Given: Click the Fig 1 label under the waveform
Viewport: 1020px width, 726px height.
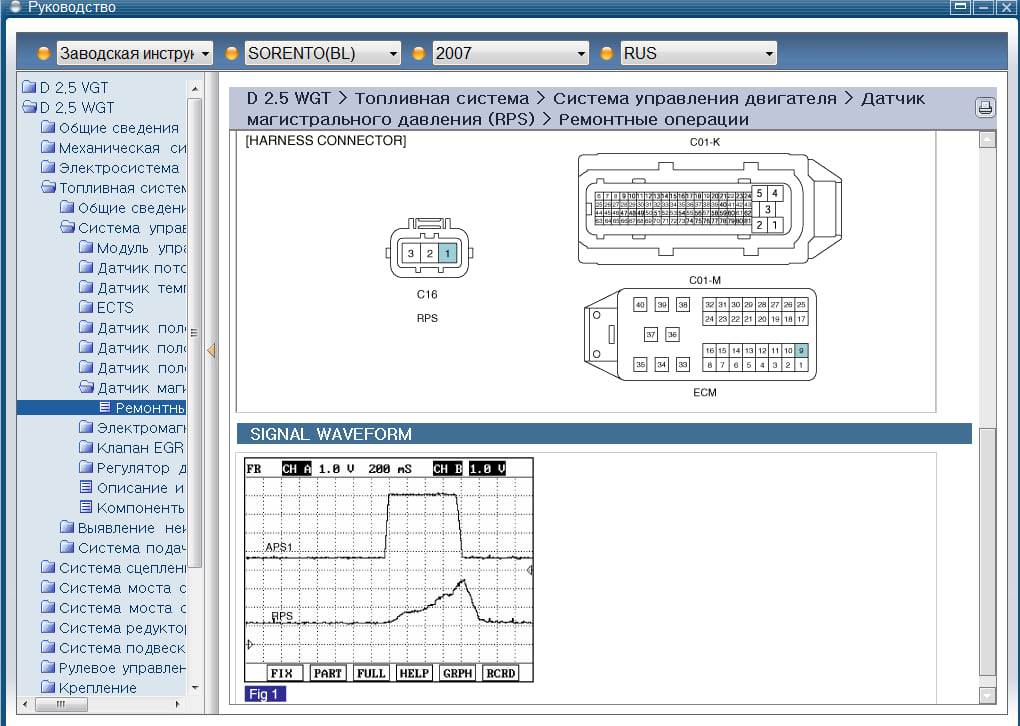Looking at the screenshot, I should coord(265,694).
